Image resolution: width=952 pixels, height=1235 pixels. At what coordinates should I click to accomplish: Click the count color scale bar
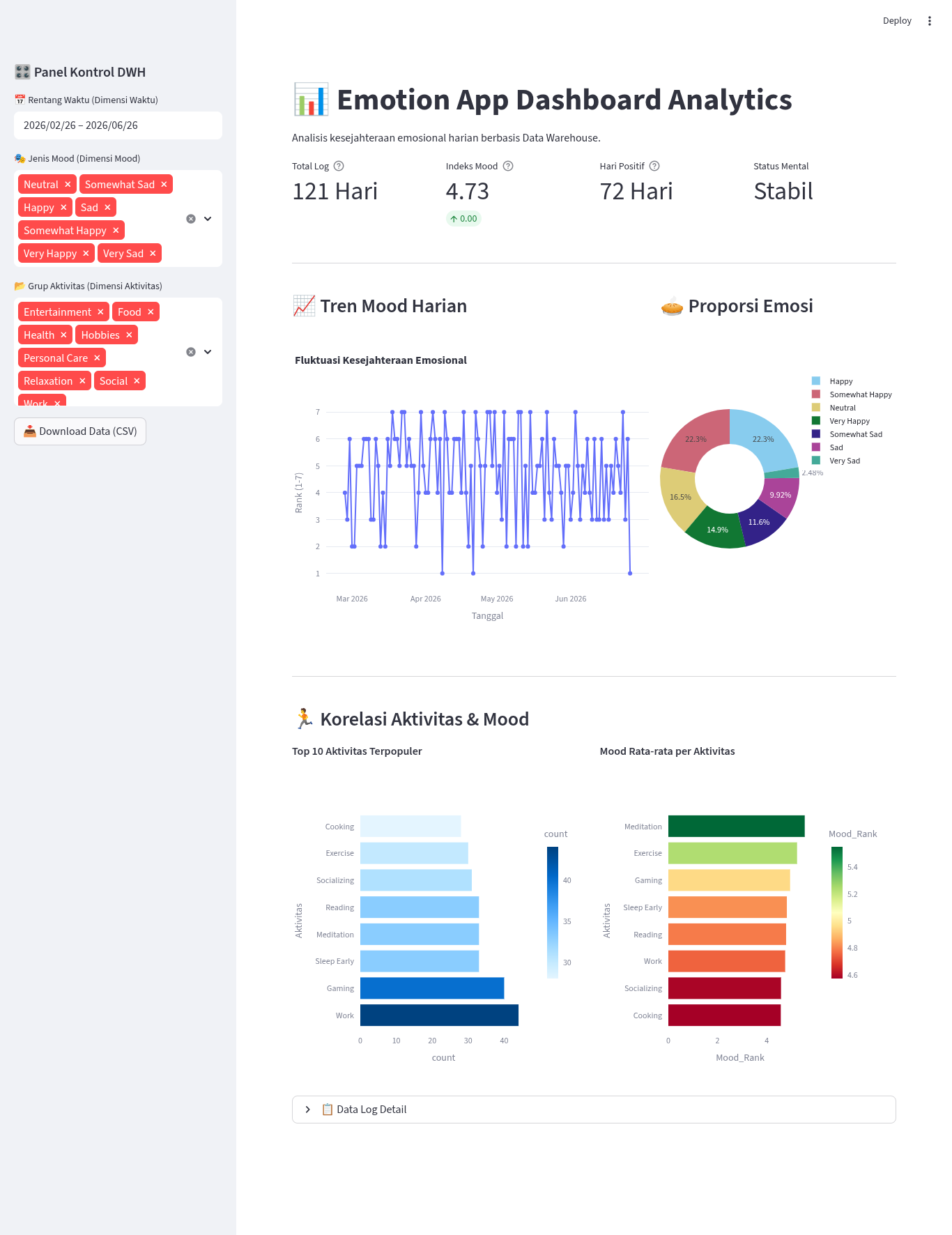pos(553,912)
